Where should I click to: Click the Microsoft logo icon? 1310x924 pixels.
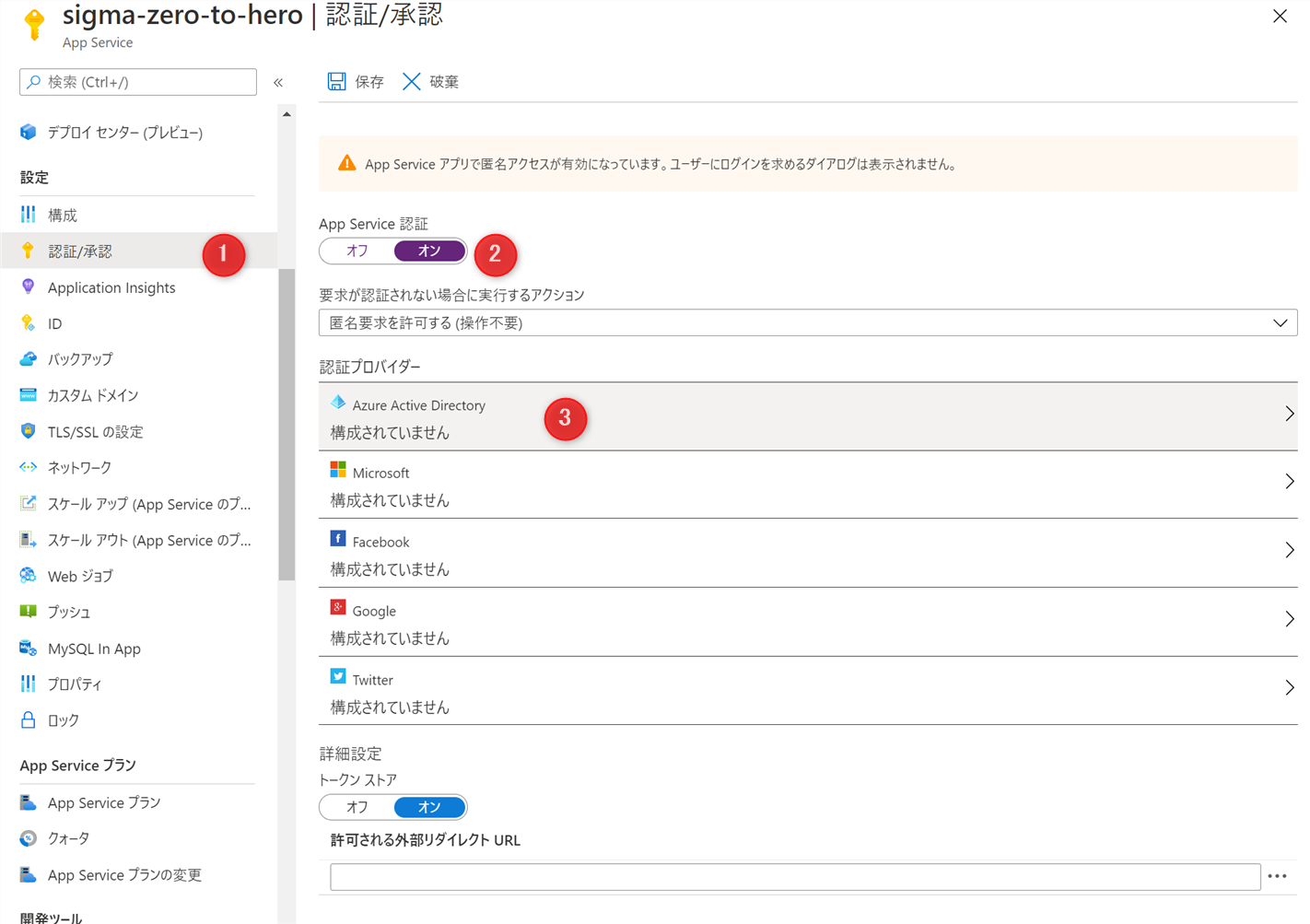click(x=338, y=470)
